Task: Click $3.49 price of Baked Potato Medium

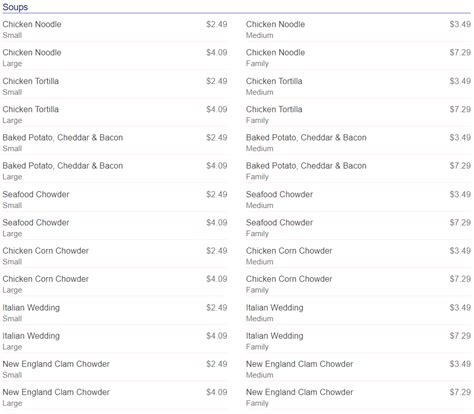Action: 460,138
